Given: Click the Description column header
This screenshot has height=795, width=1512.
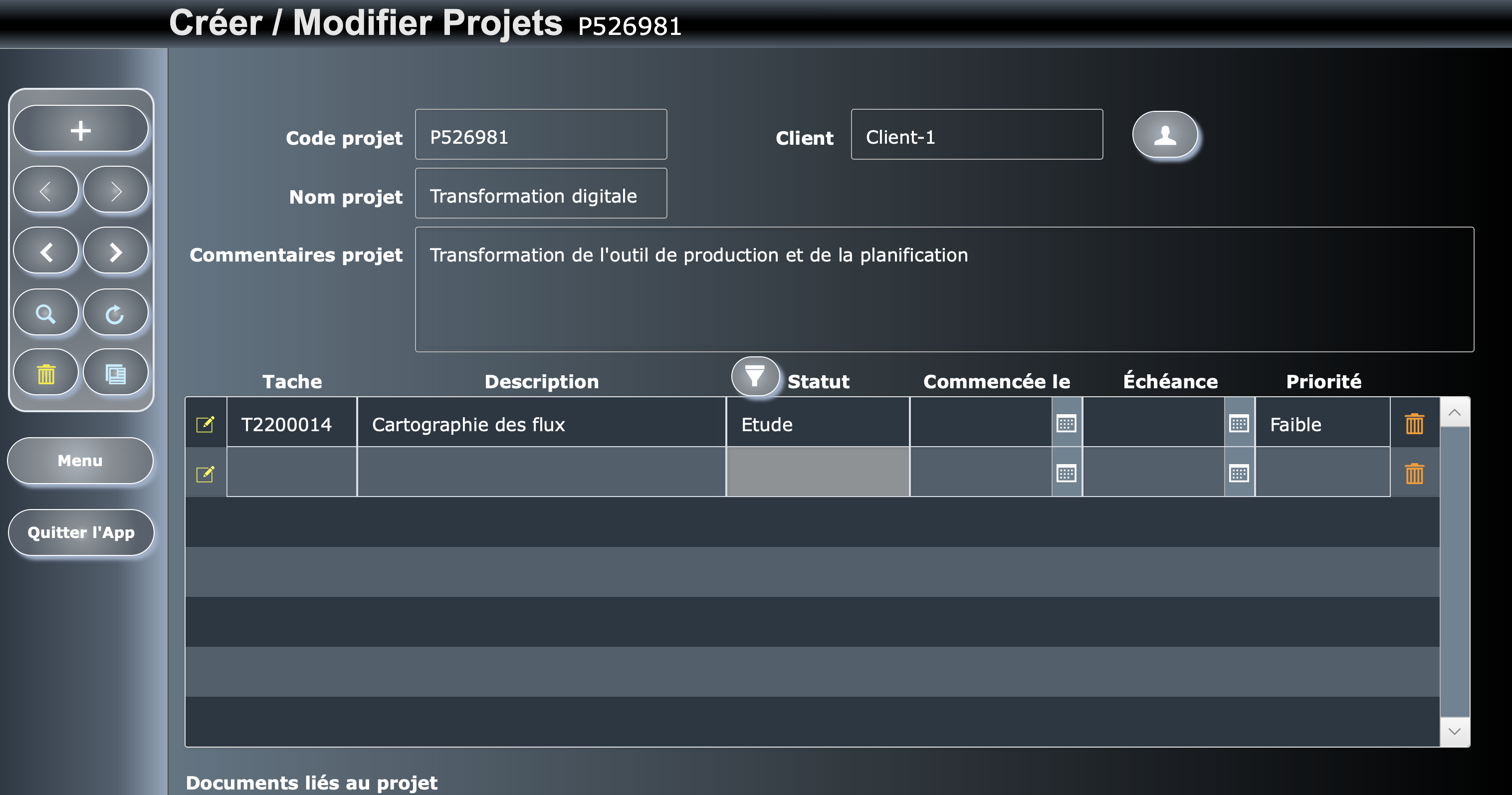Looking at the screenshot, I should pyautogui.click(x=542, y=382).
